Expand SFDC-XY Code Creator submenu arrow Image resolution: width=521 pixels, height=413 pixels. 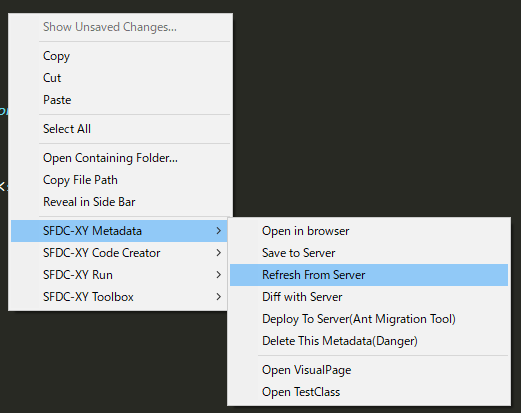pos(218,253)
